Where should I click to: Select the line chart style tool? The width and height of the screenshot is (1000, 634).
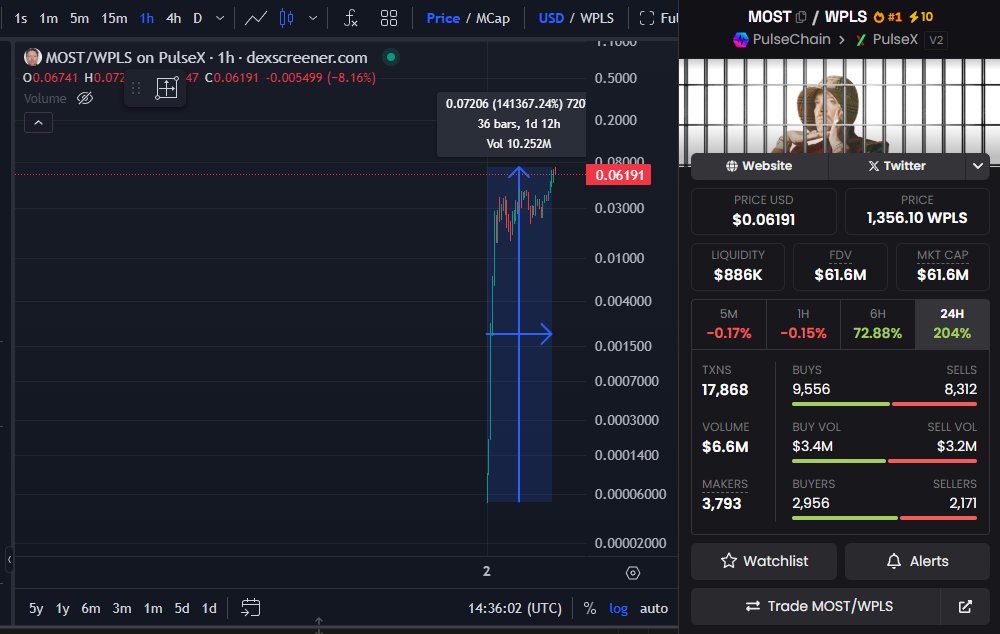point(256,17)
